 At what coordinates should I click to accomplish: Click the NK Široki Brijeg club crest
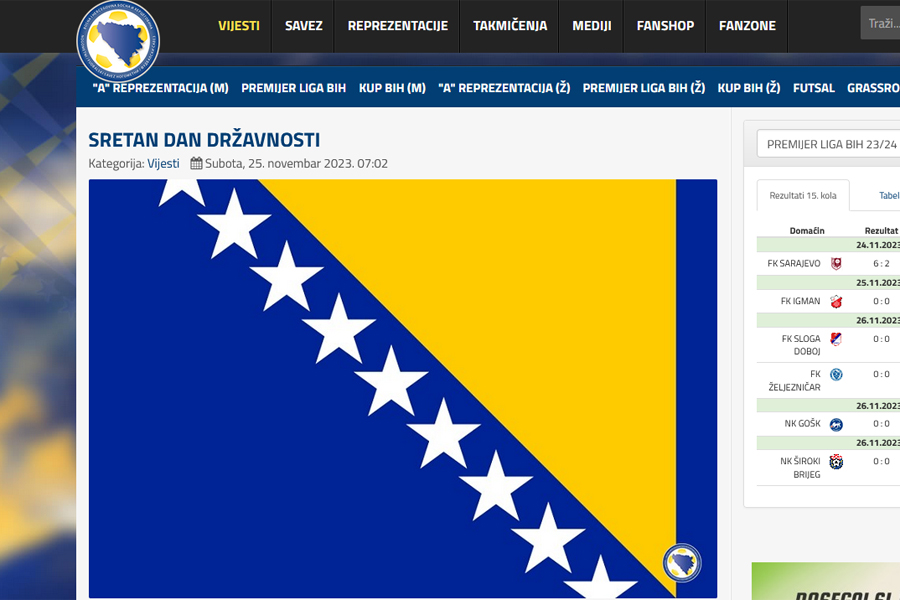click(836, 461)
